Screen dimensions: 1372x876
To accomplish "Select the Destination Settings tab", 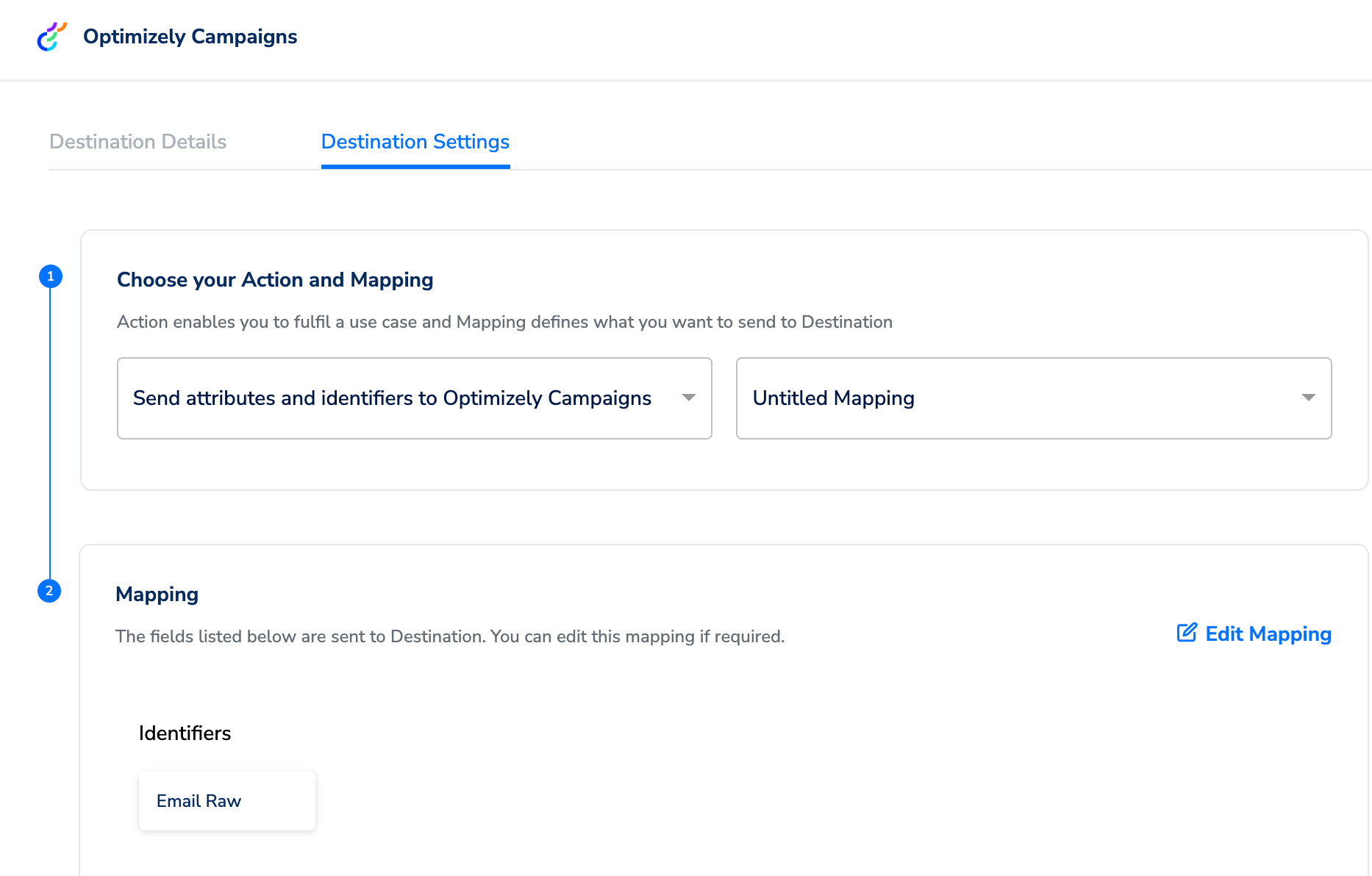I will click(415, 142).
